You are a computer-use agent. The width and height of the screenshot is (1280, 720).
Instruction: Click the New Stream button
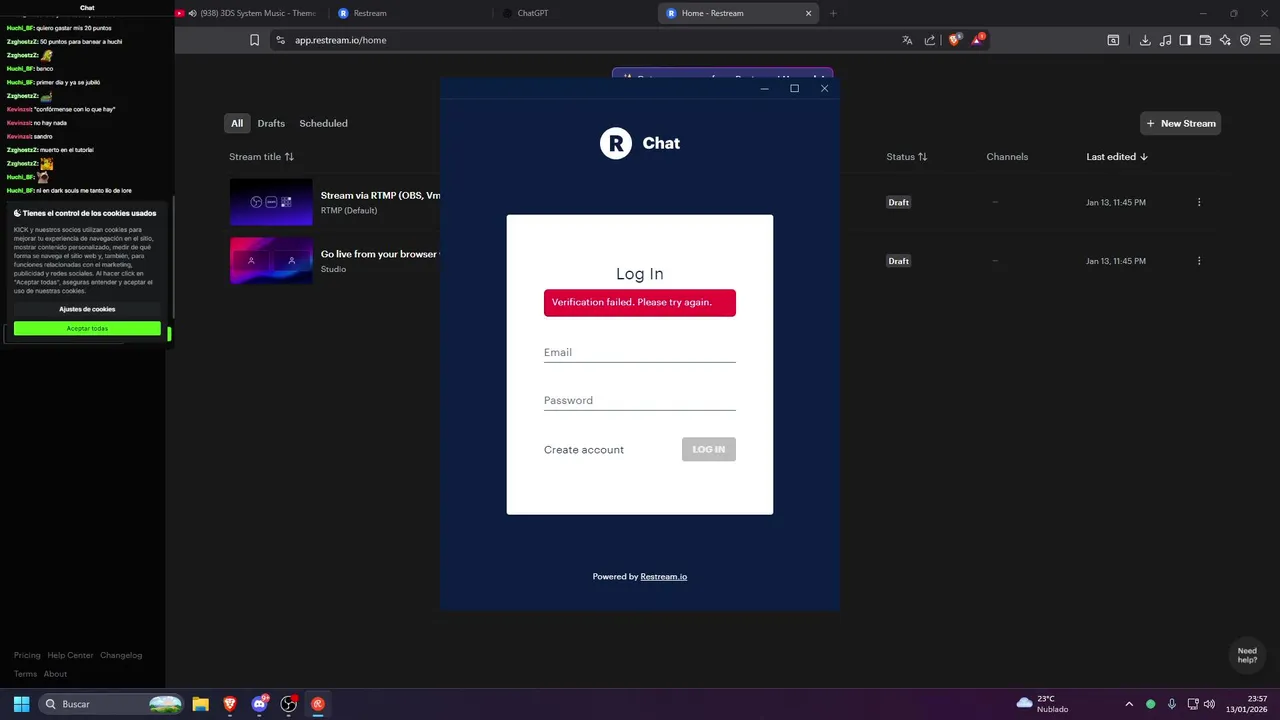coord(1180,123)
